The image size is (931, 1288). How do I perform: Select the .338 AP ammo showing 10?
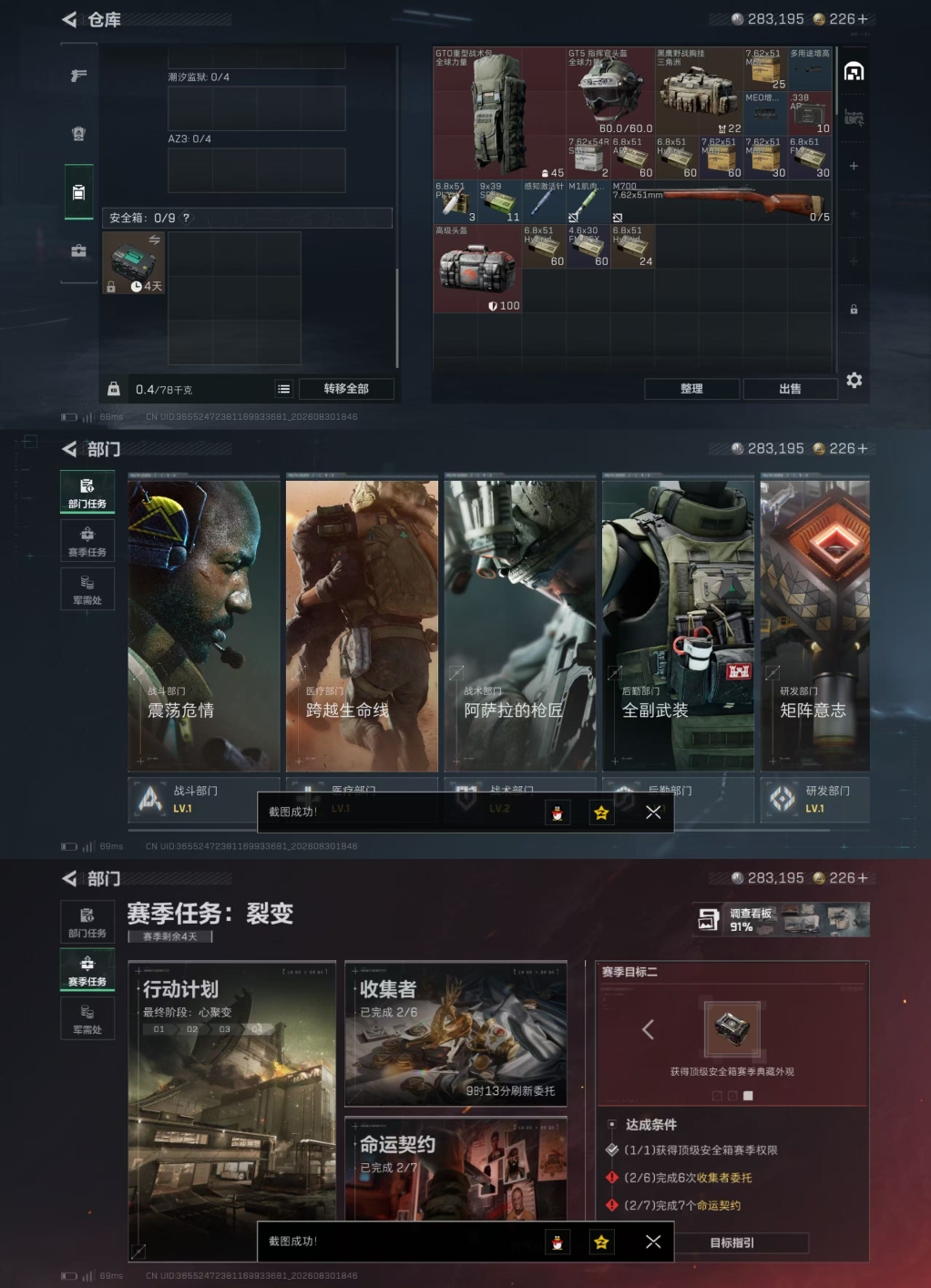click(810, 114)
